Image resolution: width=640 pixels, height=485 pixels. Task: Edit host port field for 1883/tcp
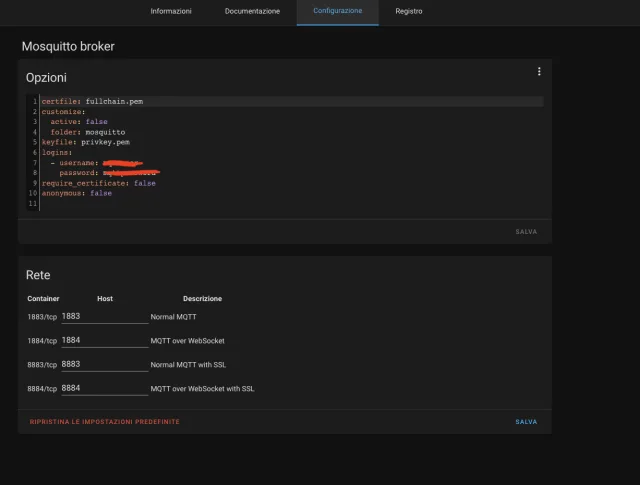tap(105, 316)
